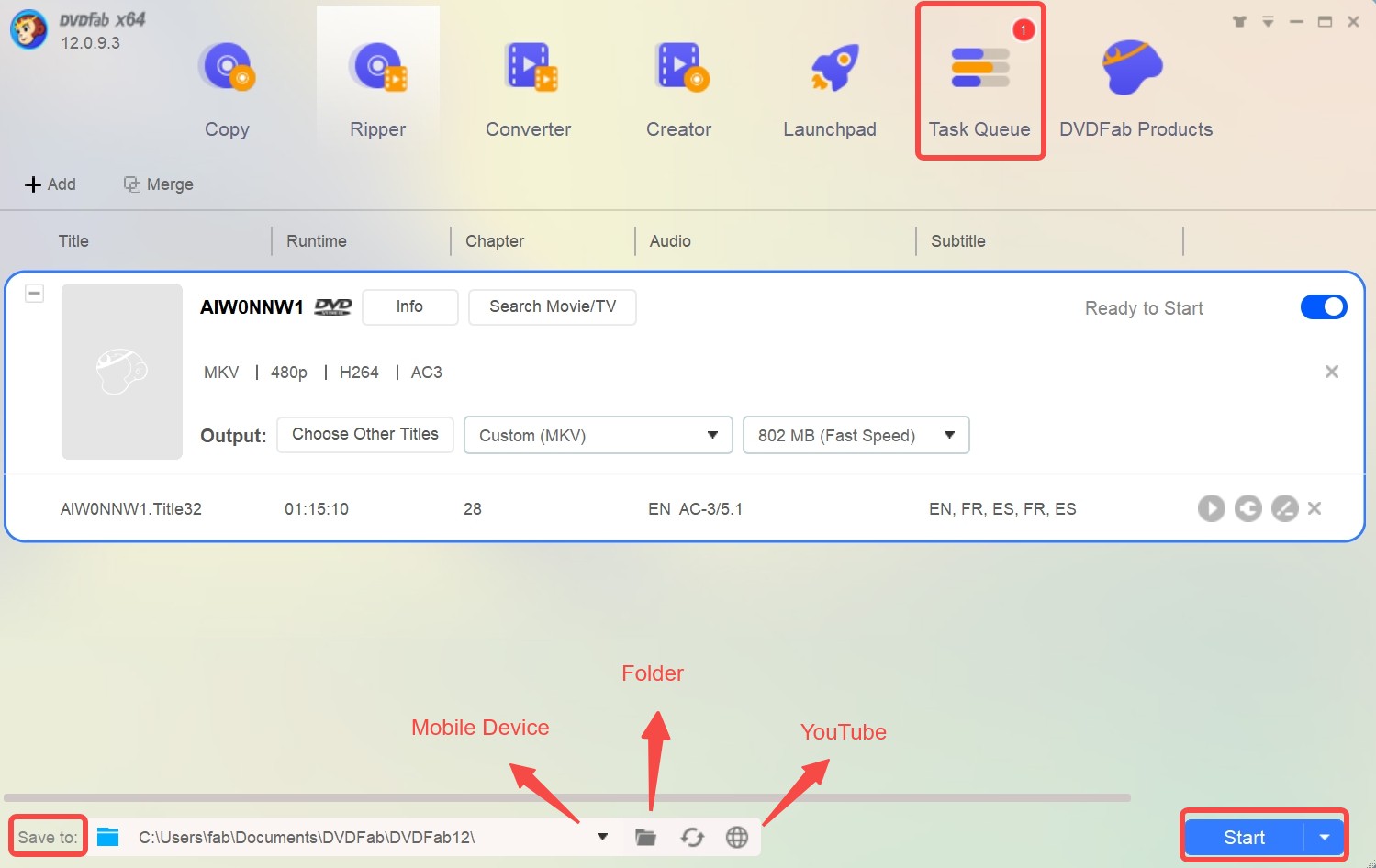The width and height of the screenshot is (1376, 868).
Task: Click the Ready to Start status
Action: point(1144,308)
